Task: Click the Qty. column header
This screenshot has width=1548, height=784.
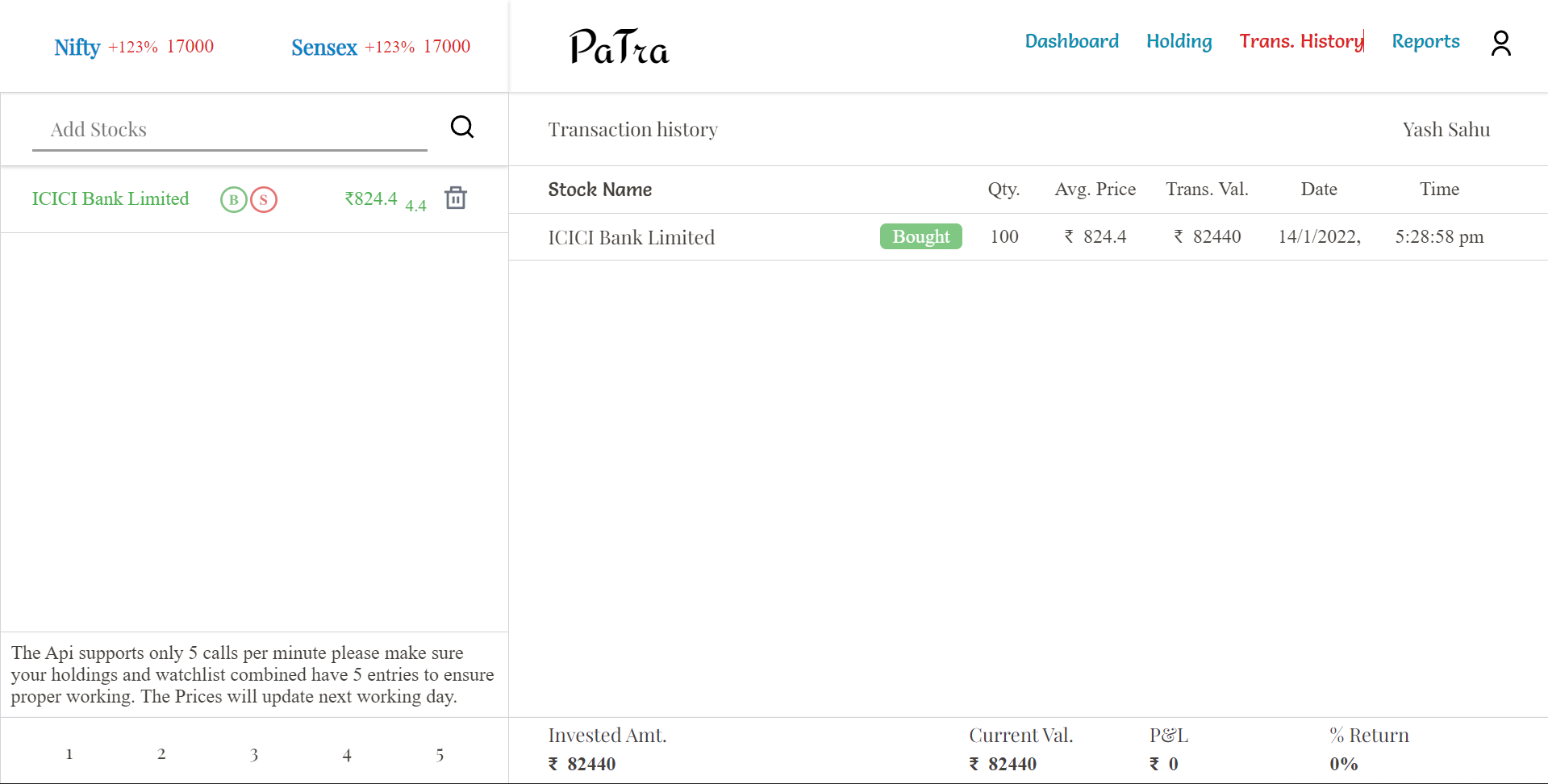Action: tap(1004, 189)
